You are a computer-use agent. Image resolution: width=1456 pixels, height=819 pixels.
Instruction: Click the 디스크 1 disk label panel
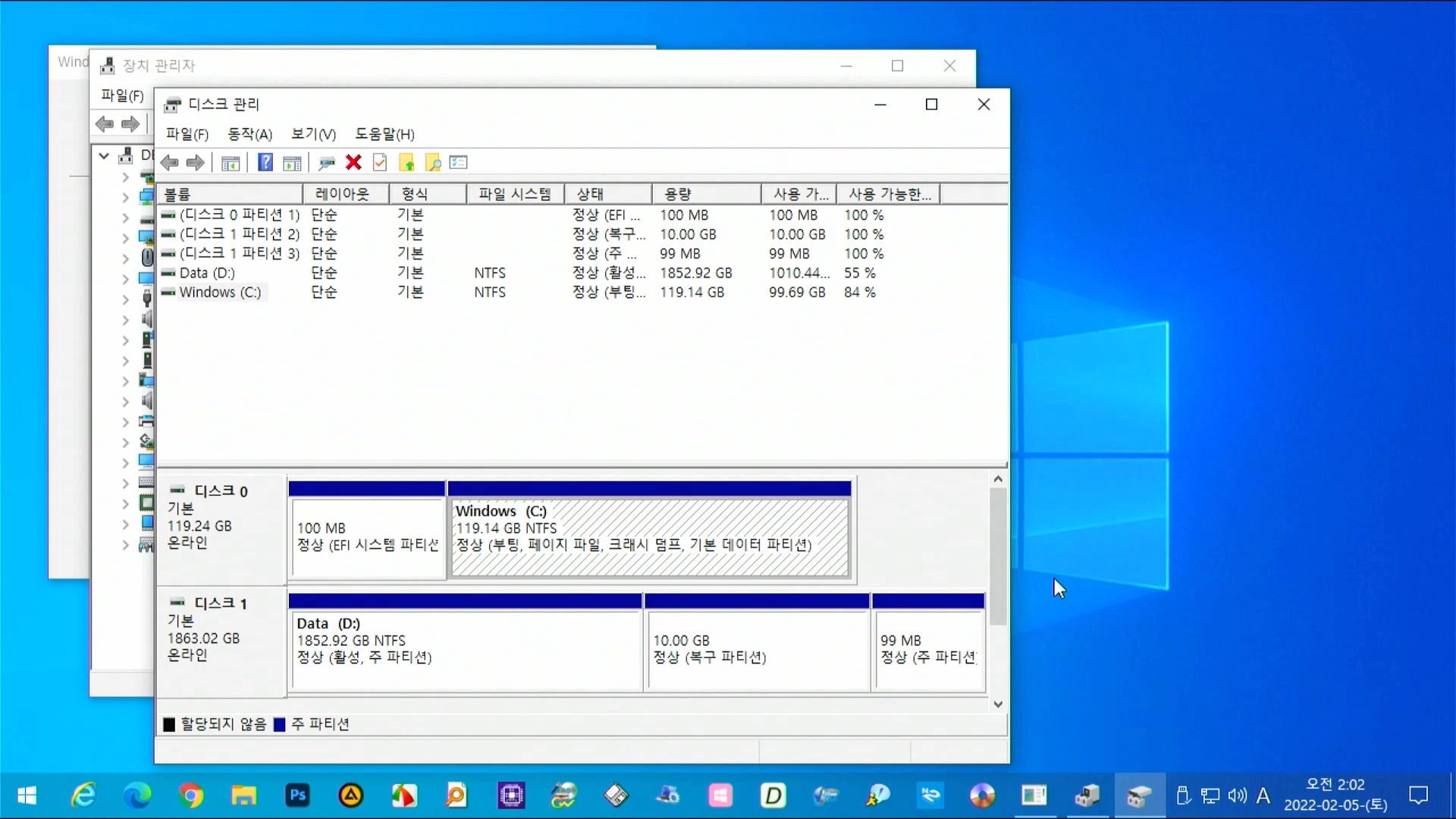point(221,641)
